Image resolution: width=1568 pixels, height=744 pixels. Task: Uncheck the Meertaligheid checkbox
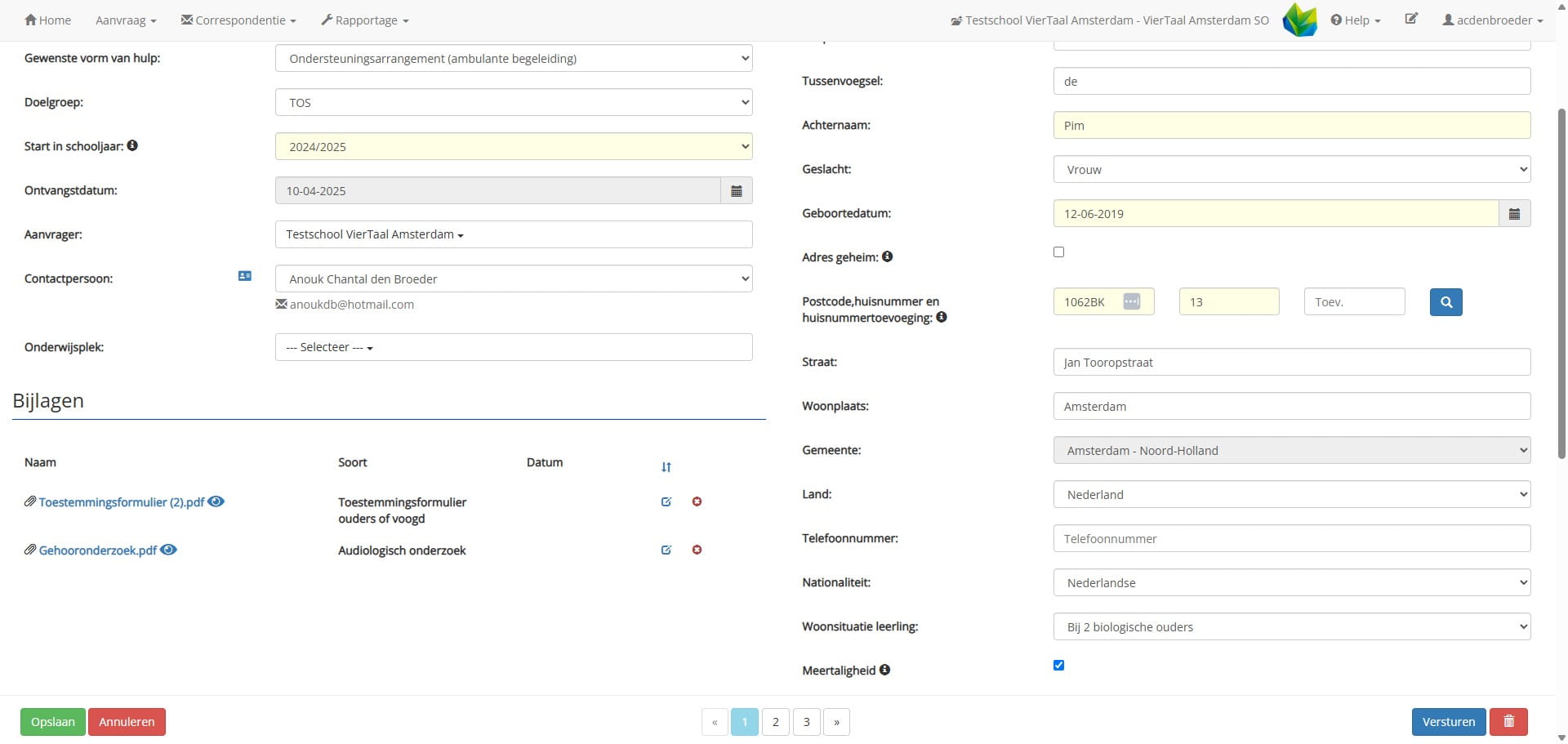click(x=1058, y=665)
